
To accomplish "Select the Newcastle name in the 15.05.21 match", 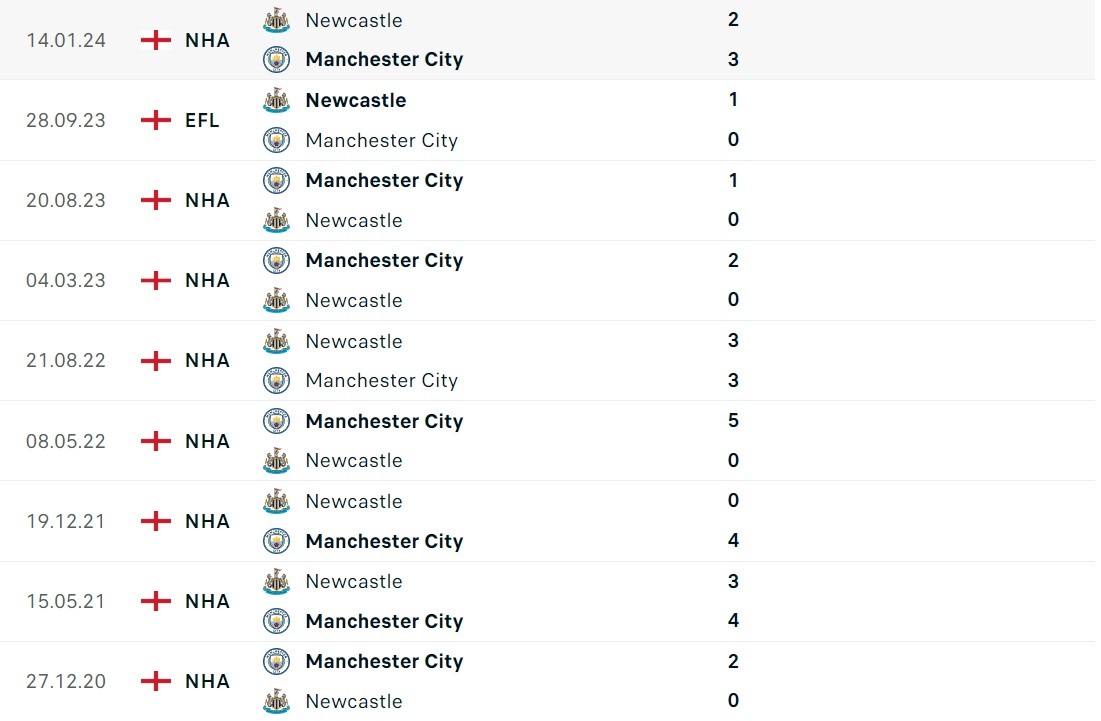I will point(354,581).
